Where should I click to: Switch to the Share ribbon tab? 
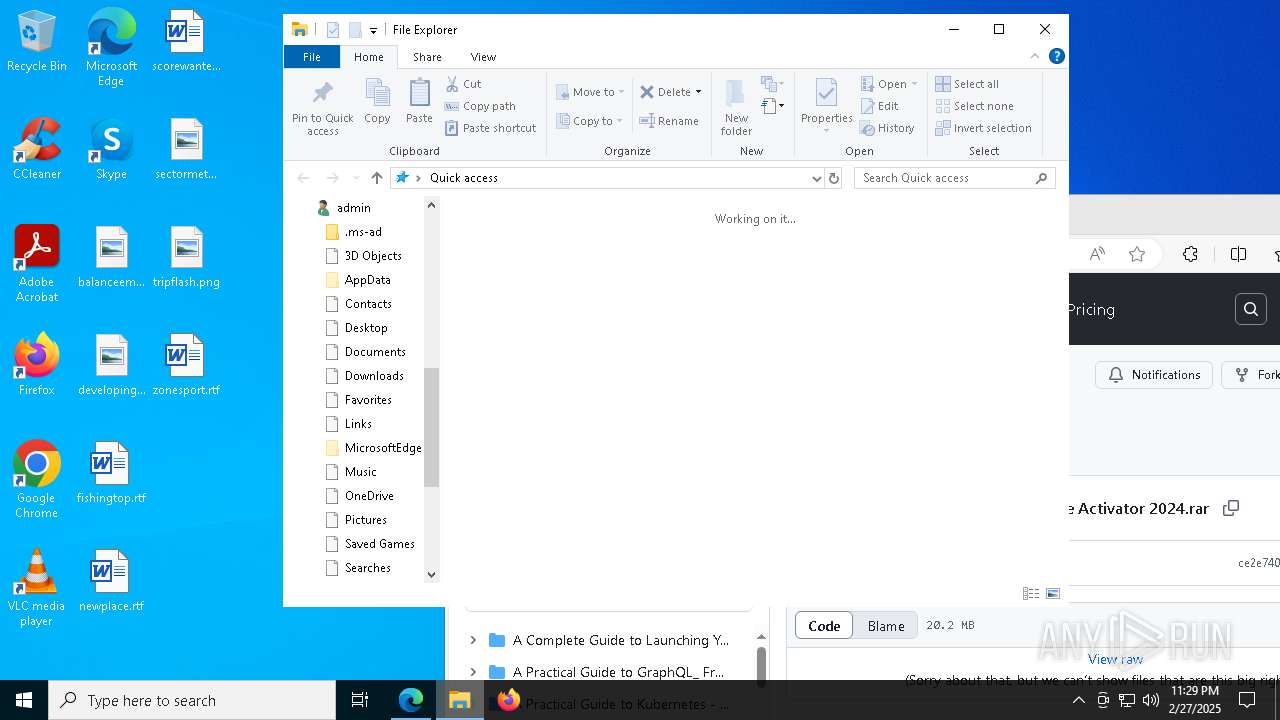pyautogui.click(x=427, y=57)
